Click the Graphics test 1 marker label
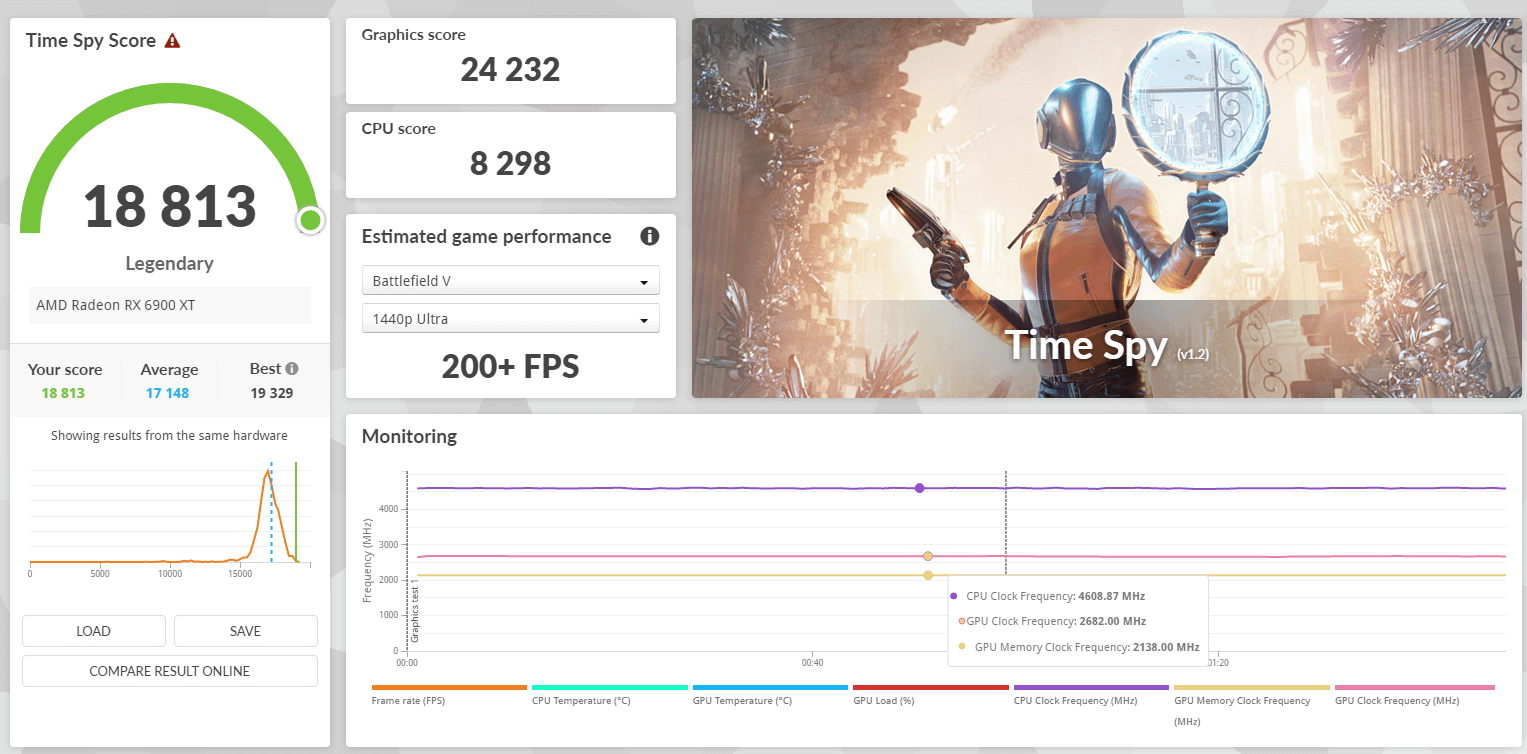This screenshot has height=754, width=1527. pos(414,609)
